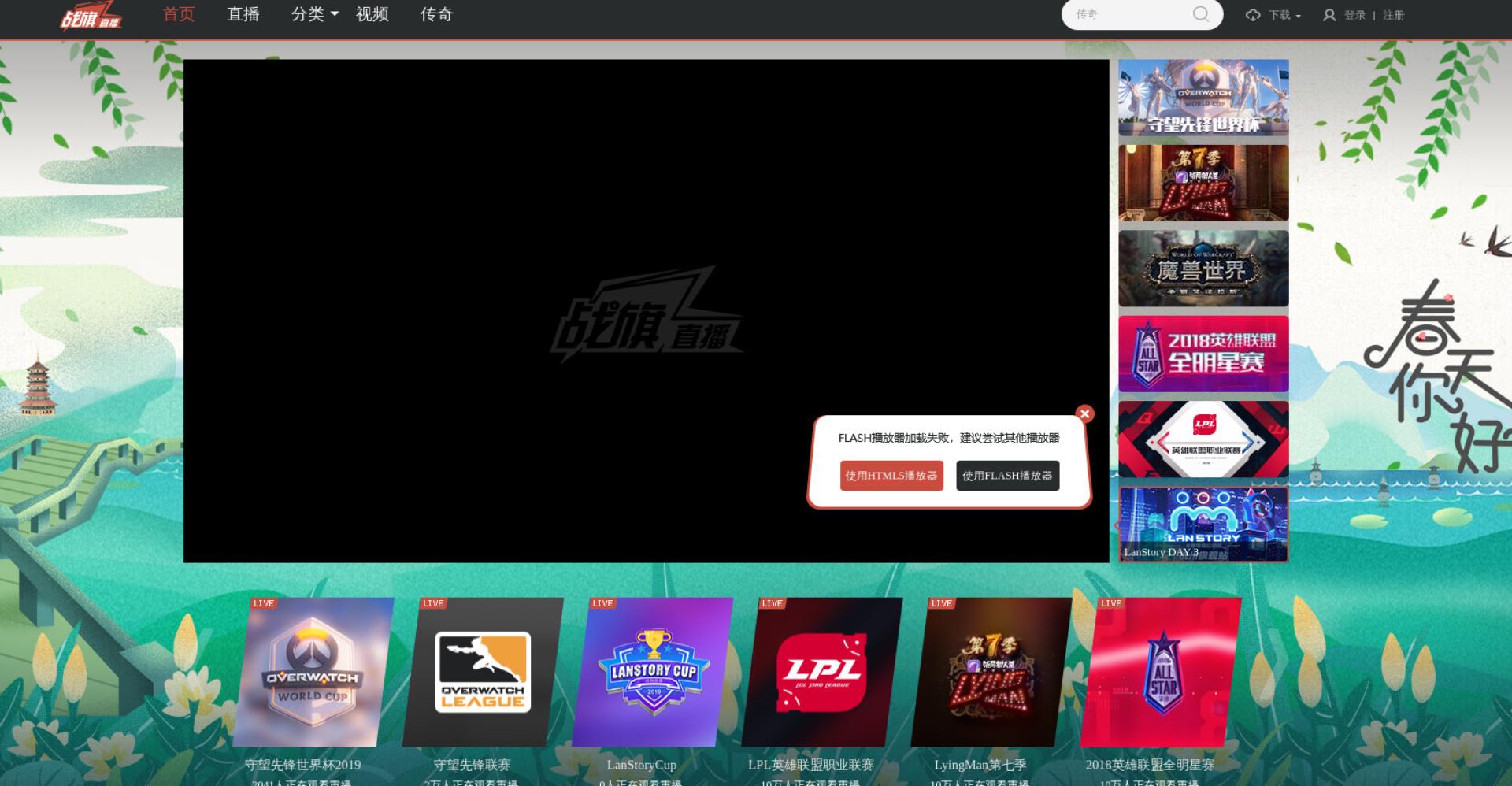Choose 使用HTML5播放器 button
This screenshot has width=1512, height=786.
pos(891,476)
